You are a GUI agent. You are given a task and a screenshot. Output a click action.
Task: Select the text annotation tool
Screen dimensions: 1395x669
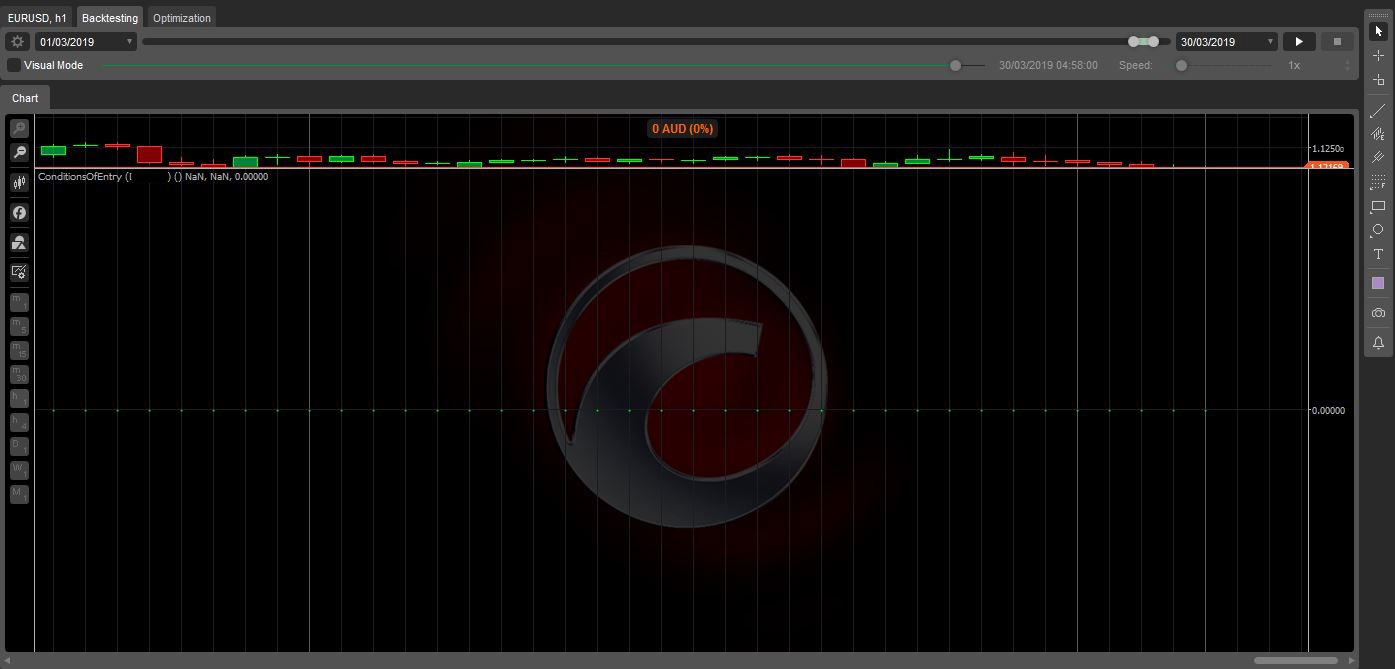(1378, 254)
